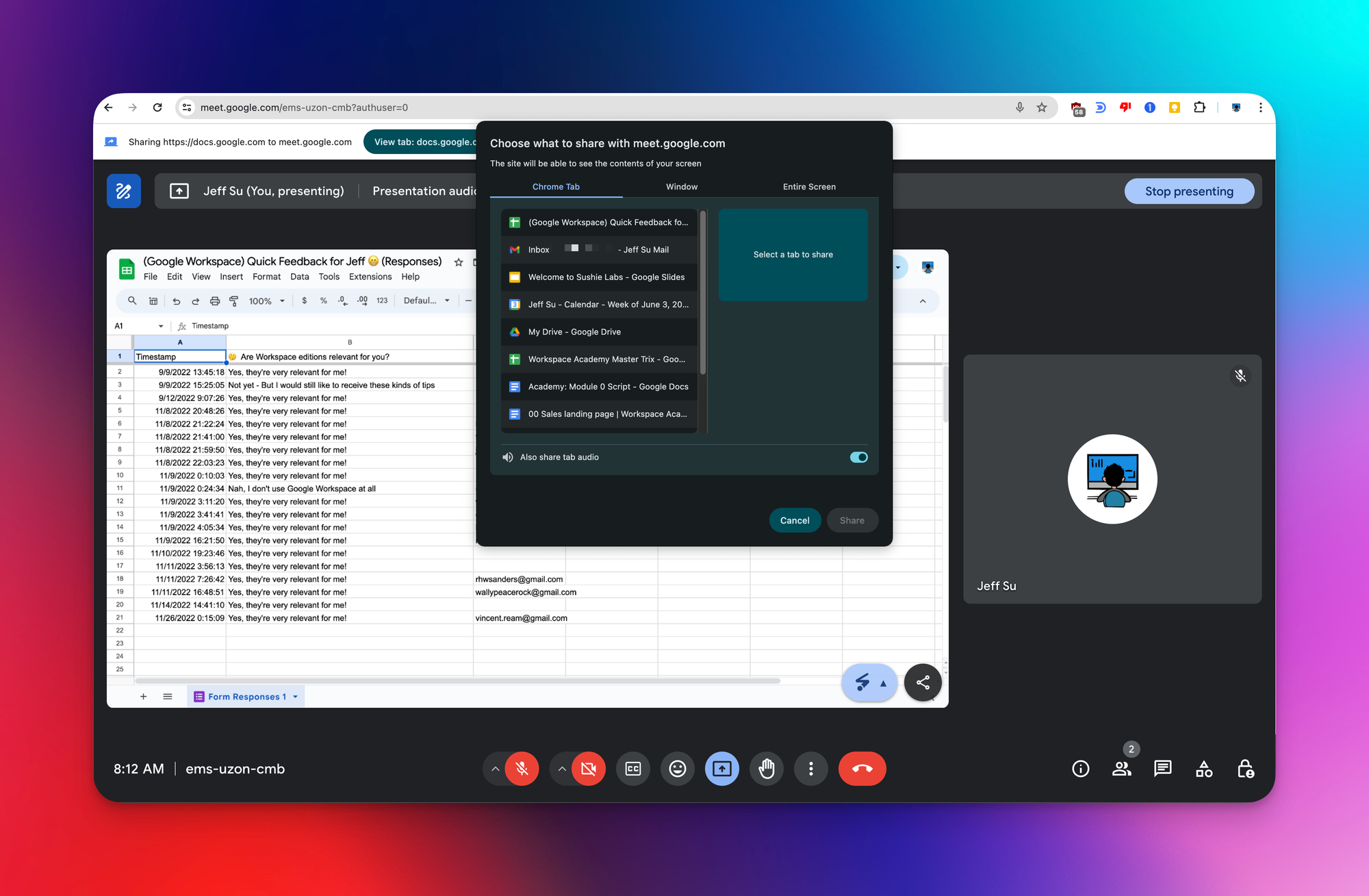
Task: Leave the call with the red hang-up button
Action: click(862, 769)
